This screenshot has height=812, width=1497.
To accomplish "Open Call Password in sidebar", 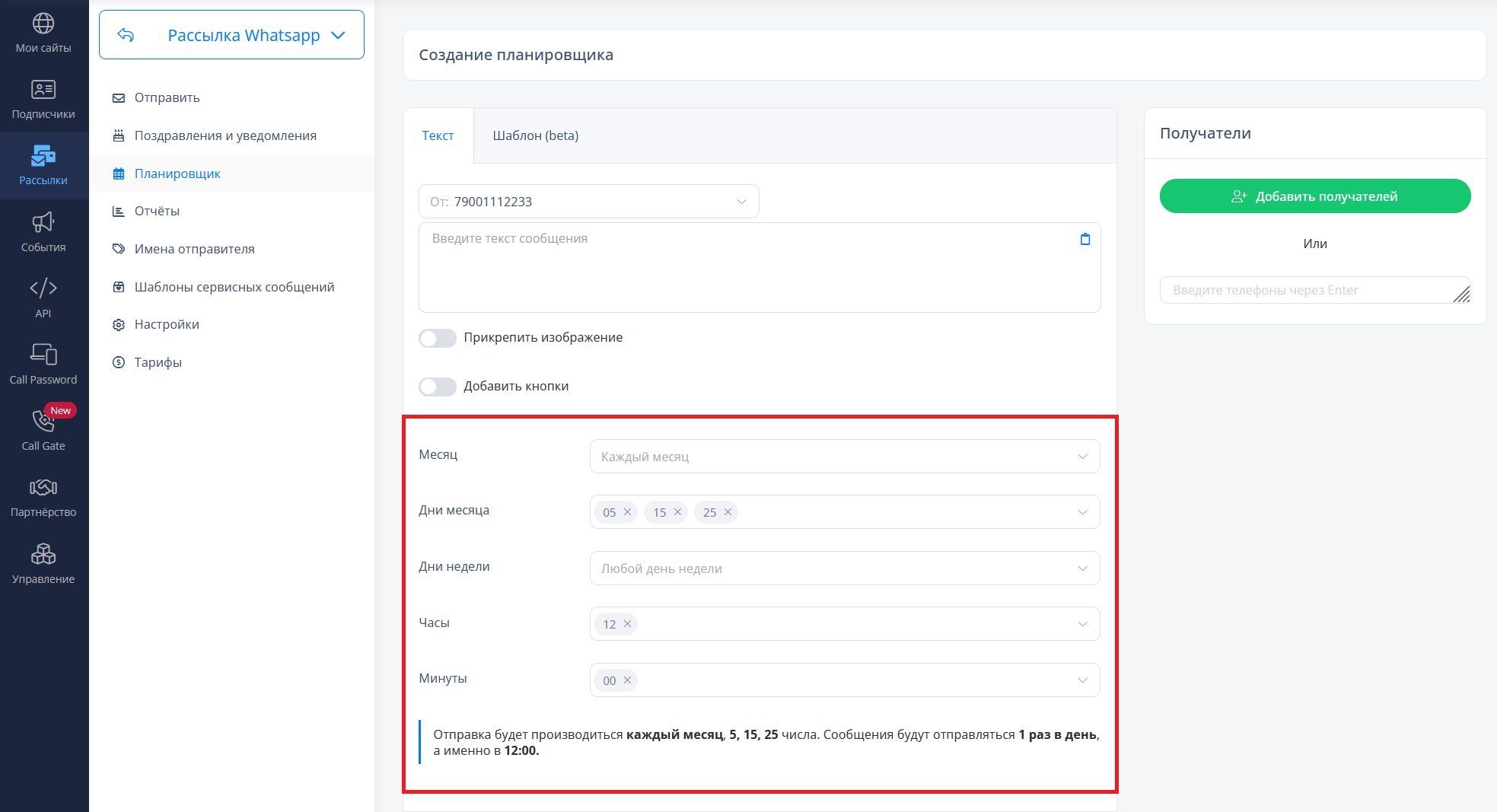I will (x=43, y=365).
